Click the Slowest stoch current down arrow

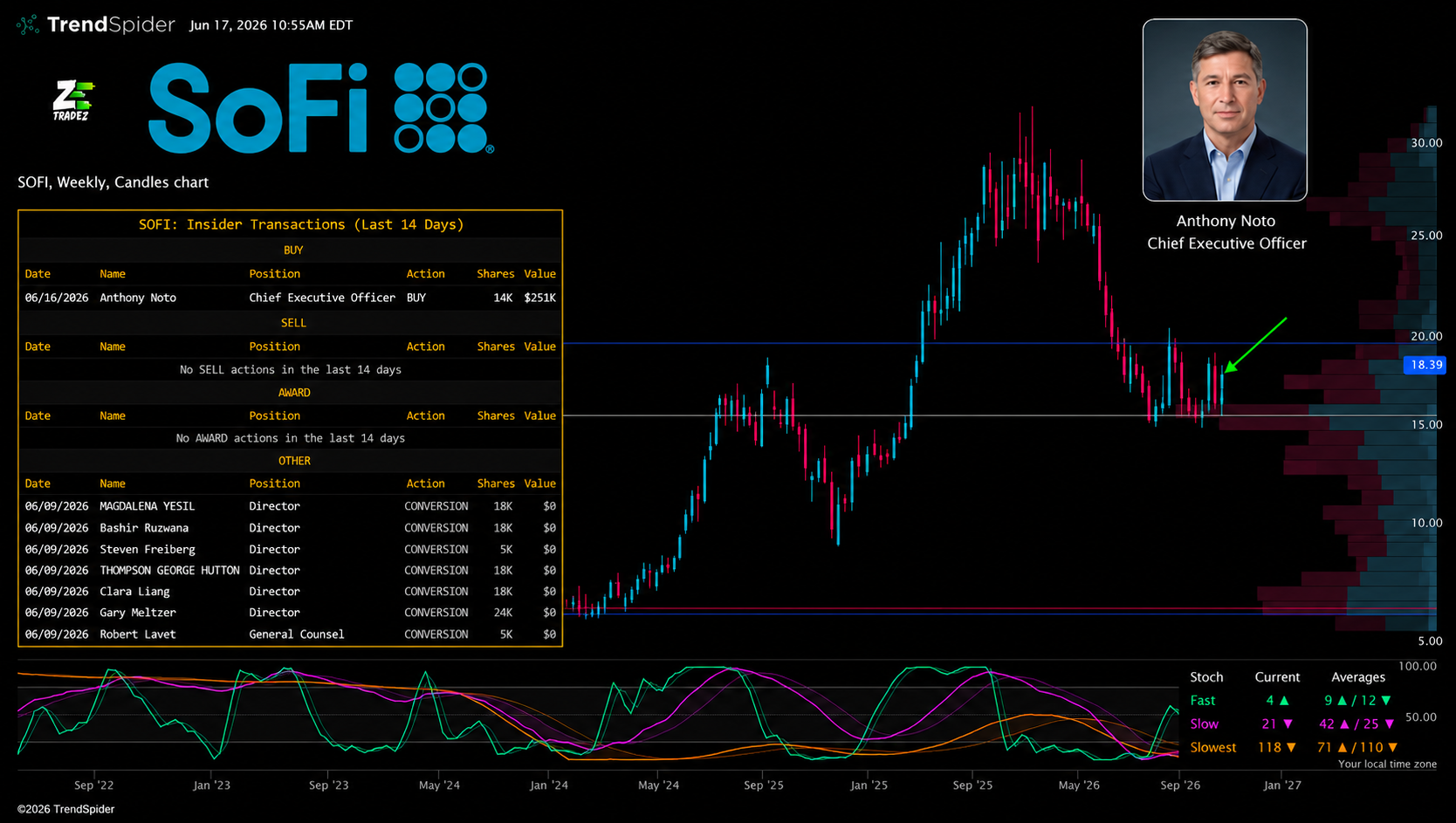click(1291, 748)
